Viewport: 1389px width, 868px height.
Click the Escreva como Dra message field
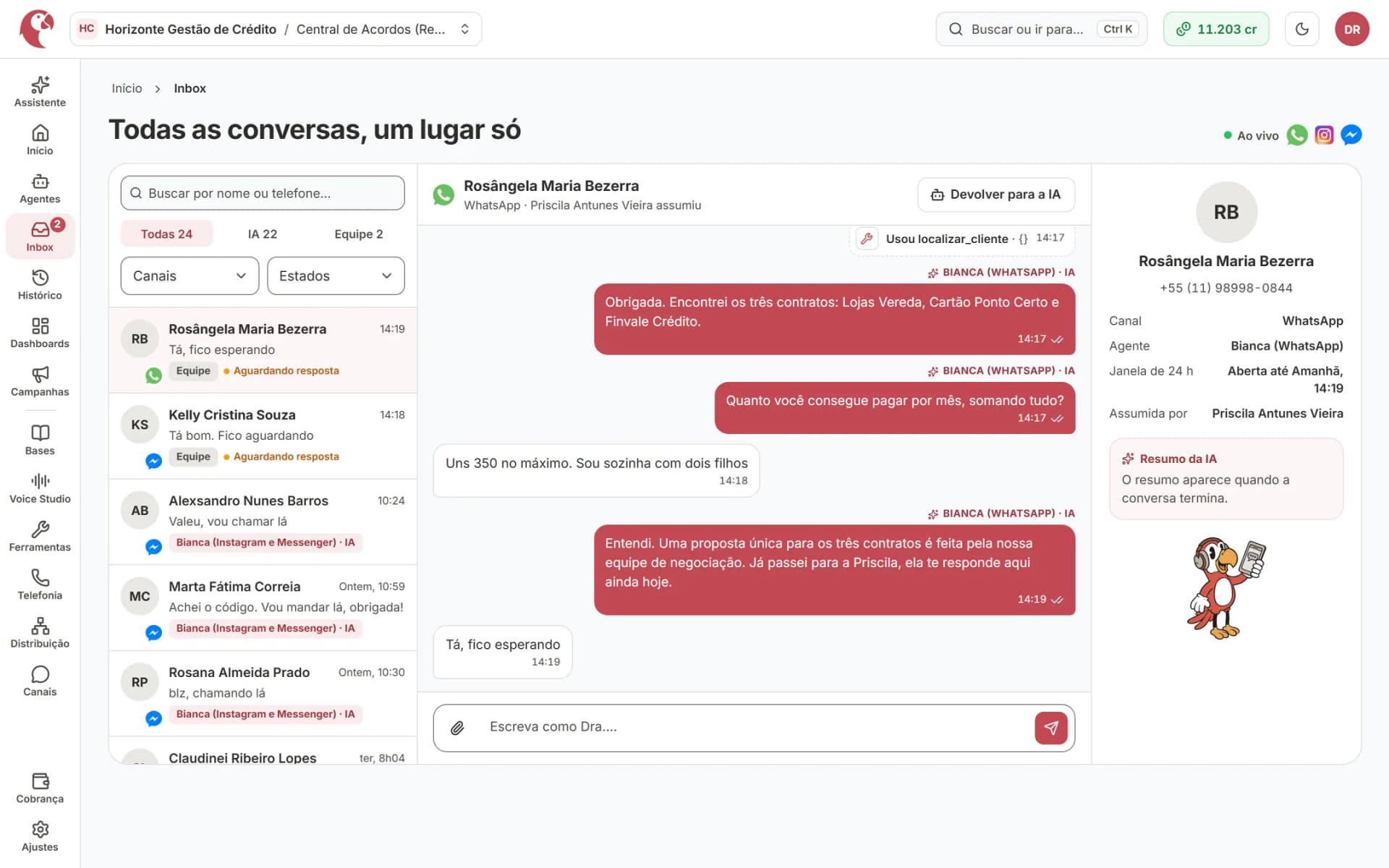(752, 727)
